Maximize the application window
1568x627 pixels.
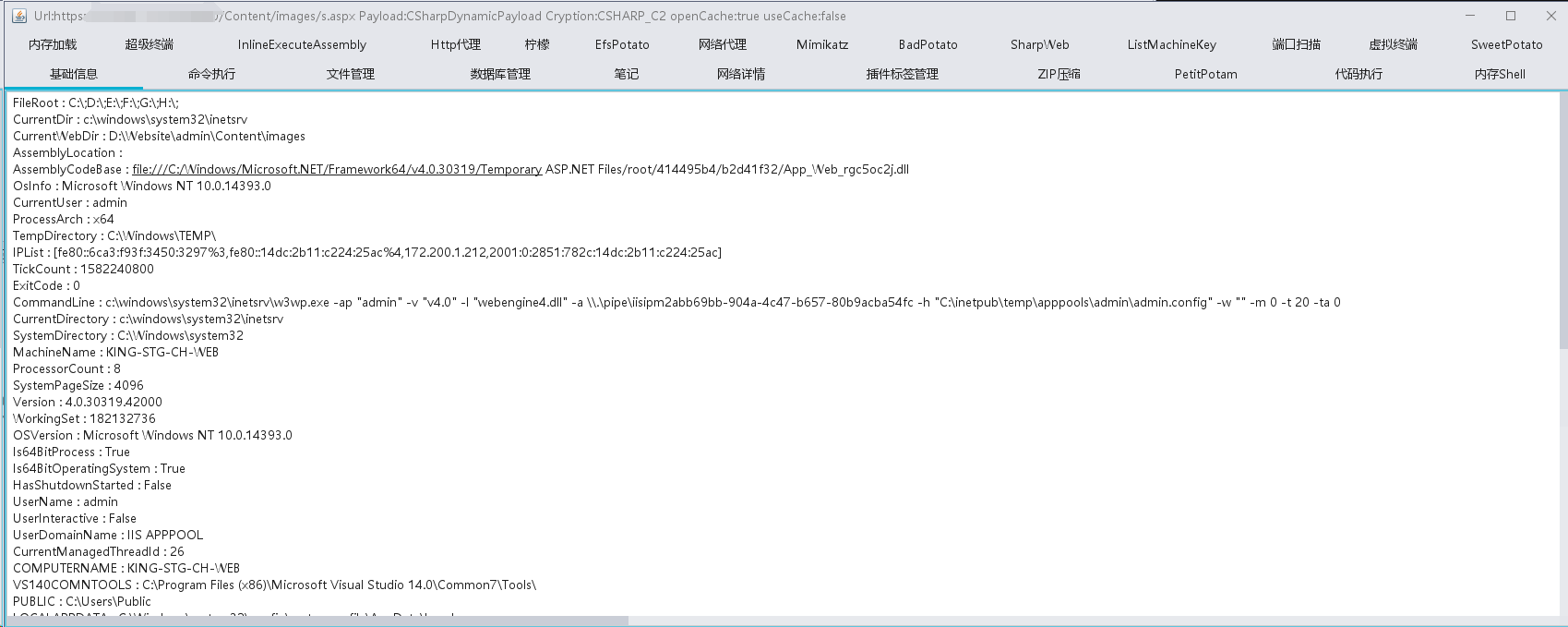tap(1511, 16)
